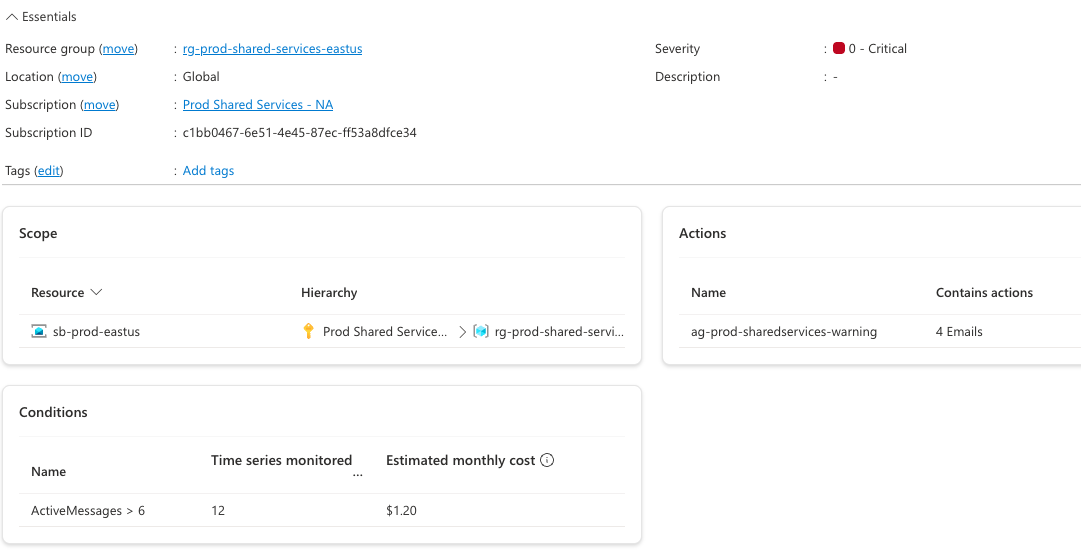Click the red Critical severity indicator
The width and height of the screenshot is (1081, 558).
839,48
